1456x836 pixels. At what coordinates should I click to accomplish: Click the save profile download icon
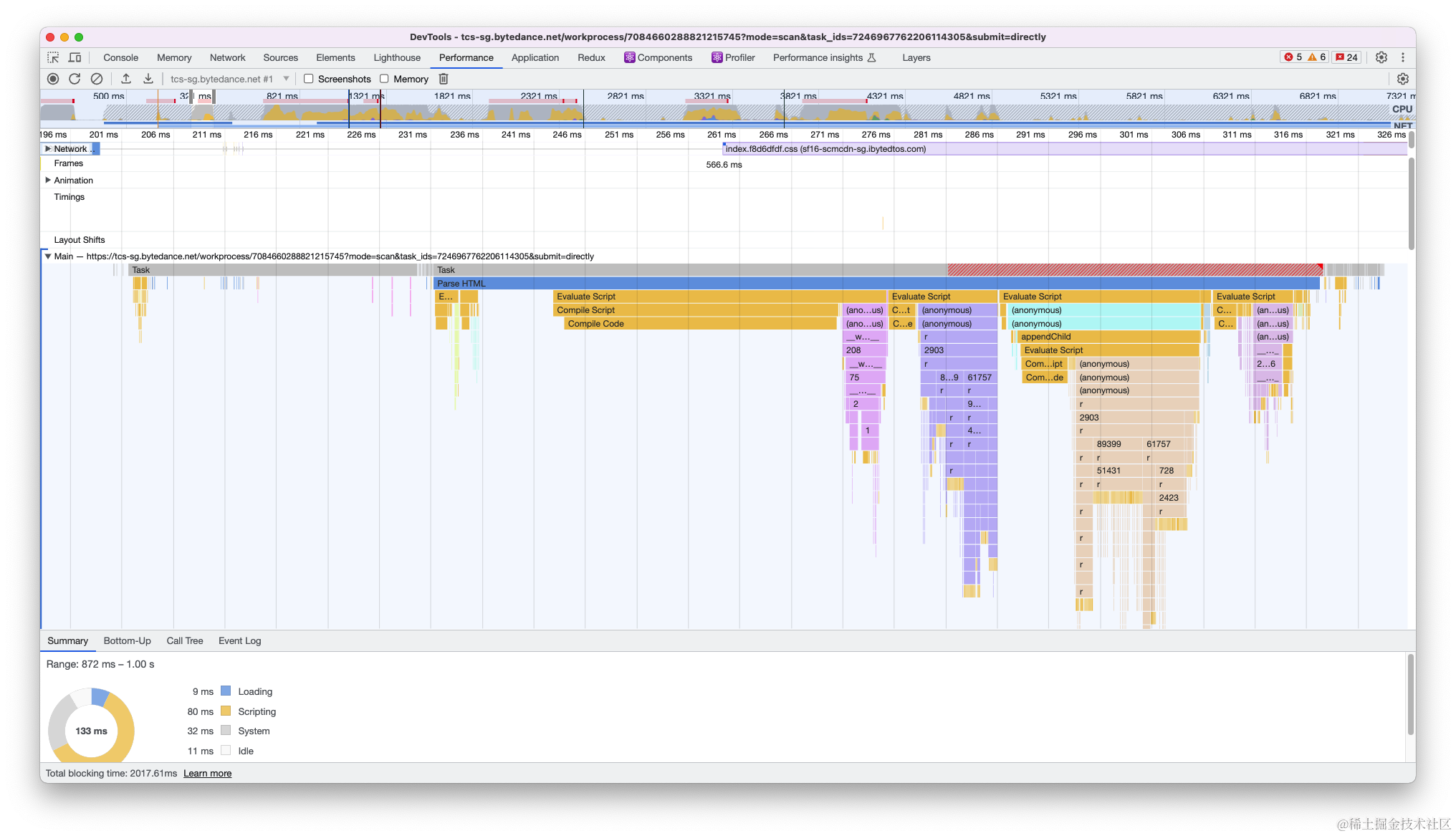(x=148, y=79)
